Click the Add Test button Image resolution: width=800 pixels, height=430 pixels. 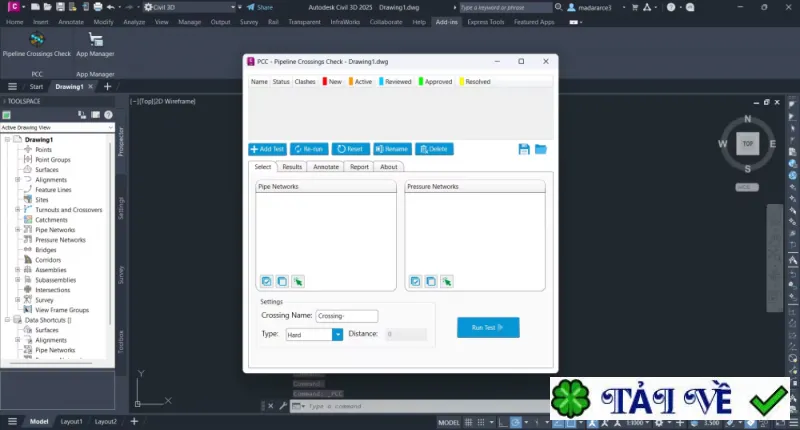coord(267,149)
